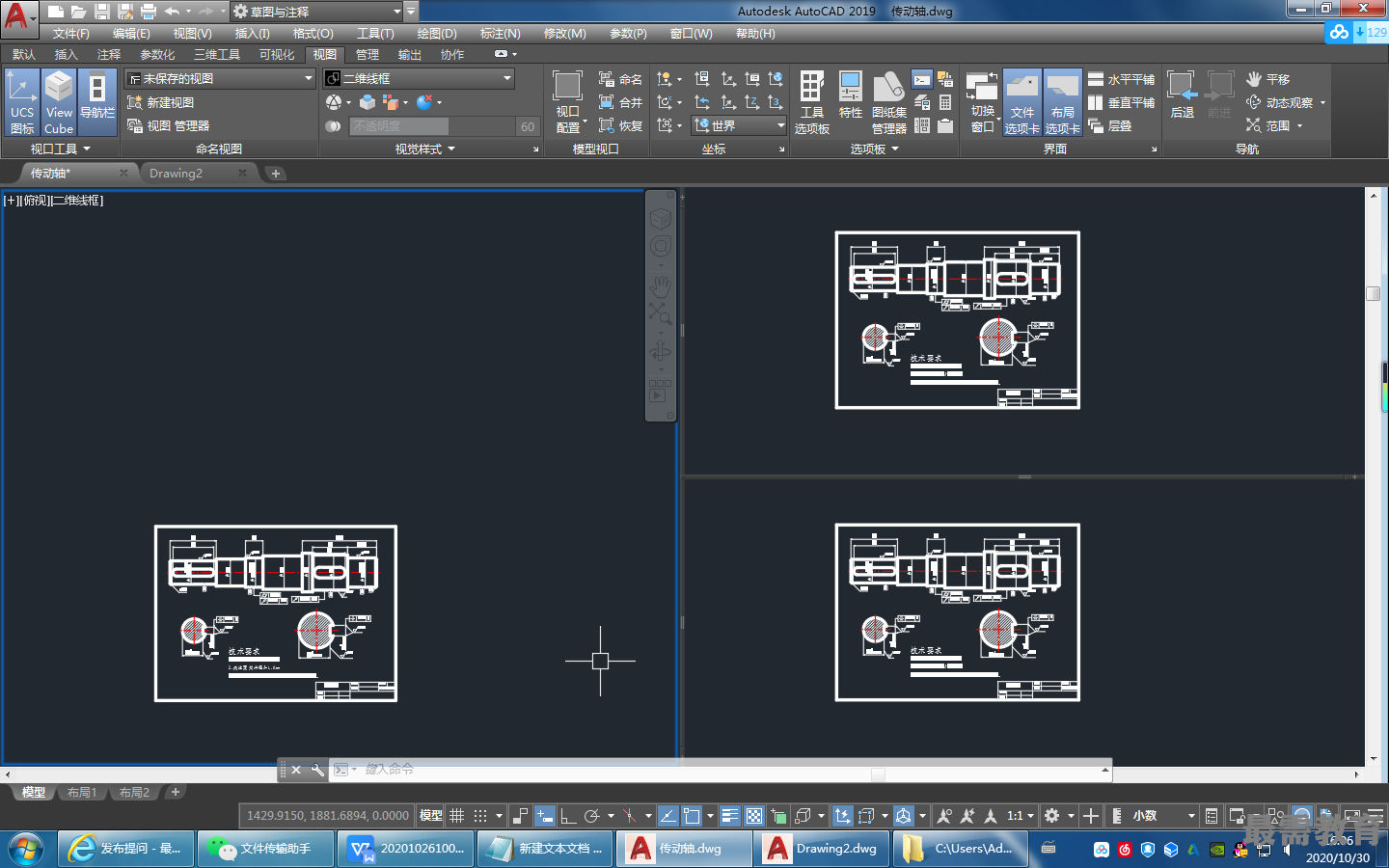Toggle Layout Tabs (布局选项卡)
Image resolution: width=1389 pixels, height=868 pixels.
1062,101
